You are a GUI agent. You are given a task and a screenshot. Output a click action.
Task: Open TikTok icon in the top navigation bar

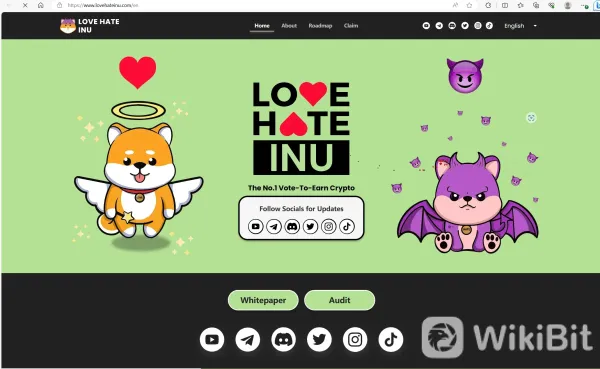(x=489, y=26)
